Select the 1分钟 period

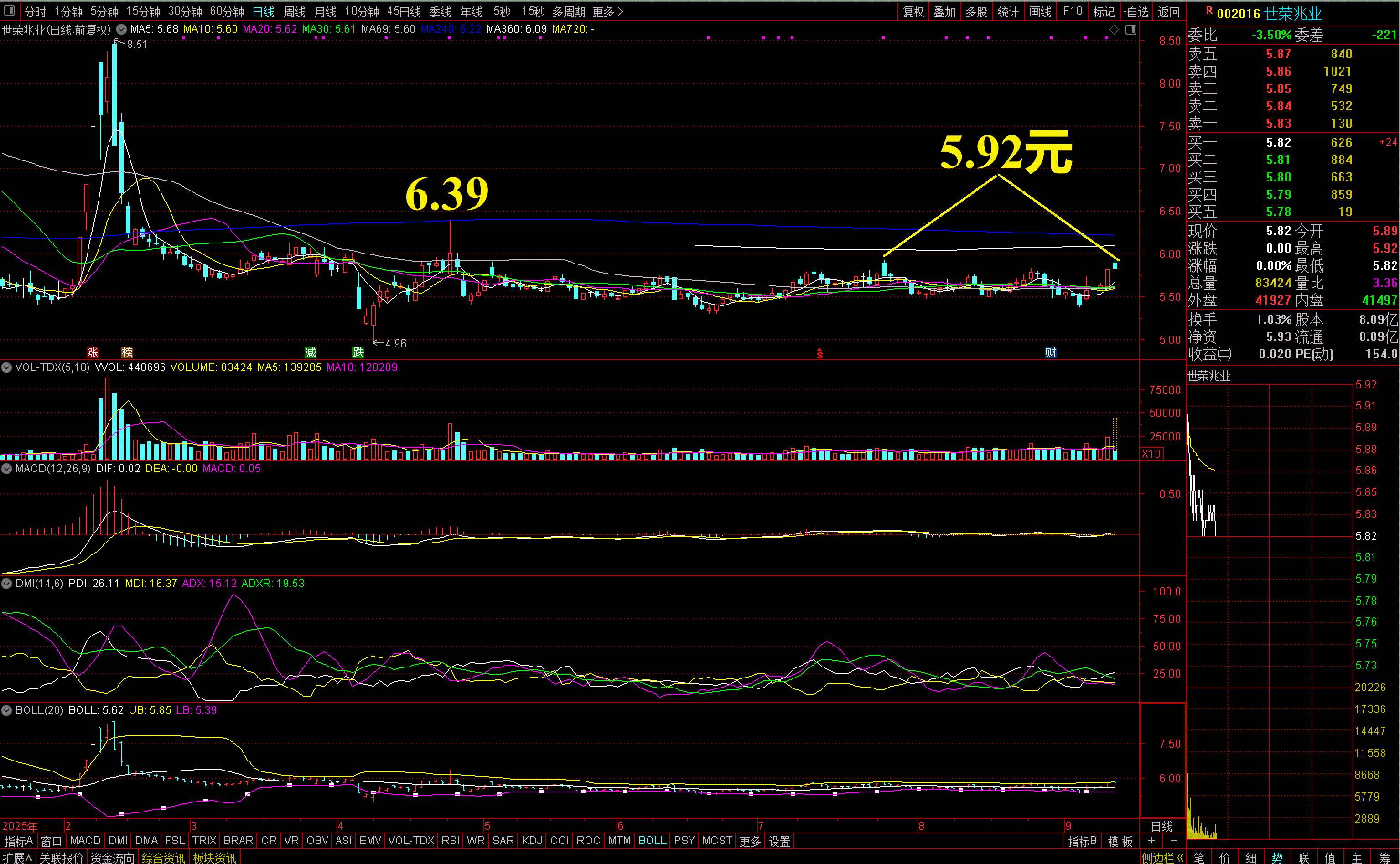point(68,11)
